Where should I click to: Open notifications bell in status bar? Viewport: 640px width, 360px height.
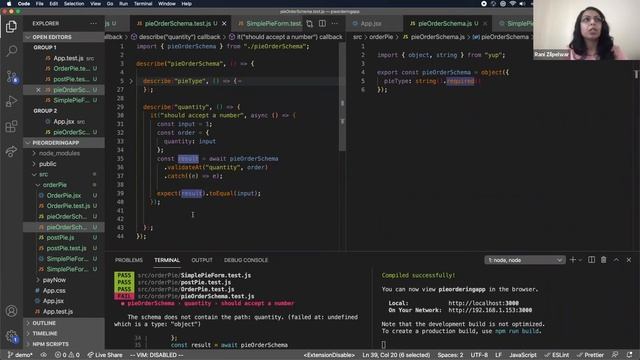(629, 355)
